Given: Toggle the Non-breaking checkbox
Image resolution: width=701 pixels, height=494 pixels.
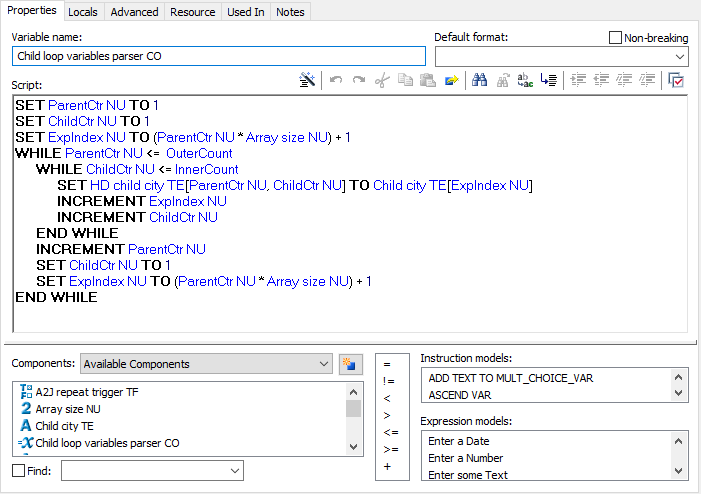Looking at the screenshot, I should [615, 38].
